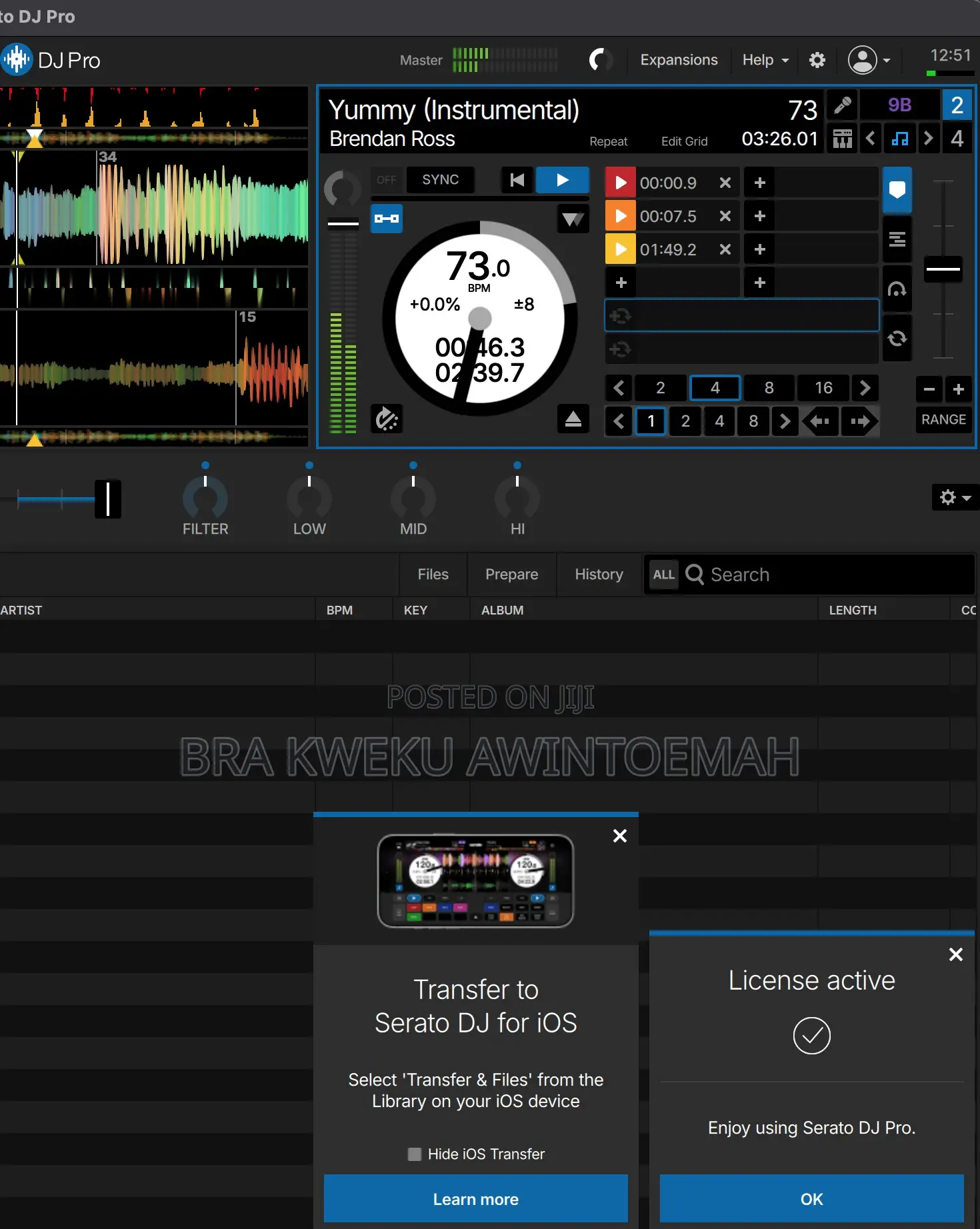Select the blue cue marker tab icon
This screenshot has width=980, height=1229.
pos(897,190)
